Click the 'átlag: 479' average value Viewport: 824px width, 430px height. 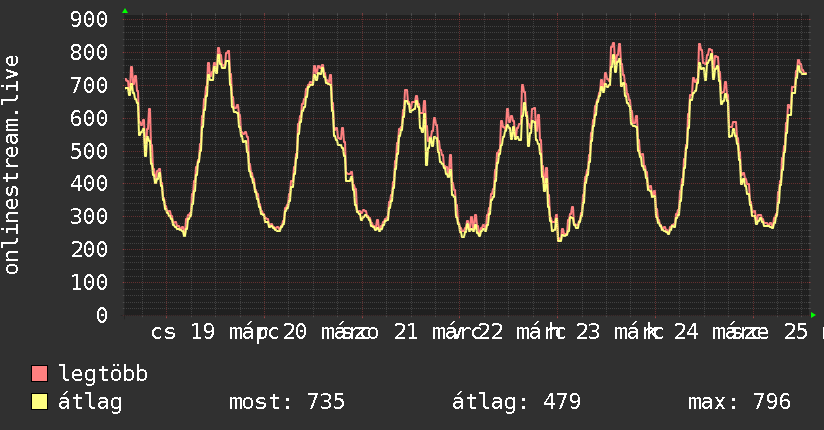pyautogui.click(x=516, y=402)
